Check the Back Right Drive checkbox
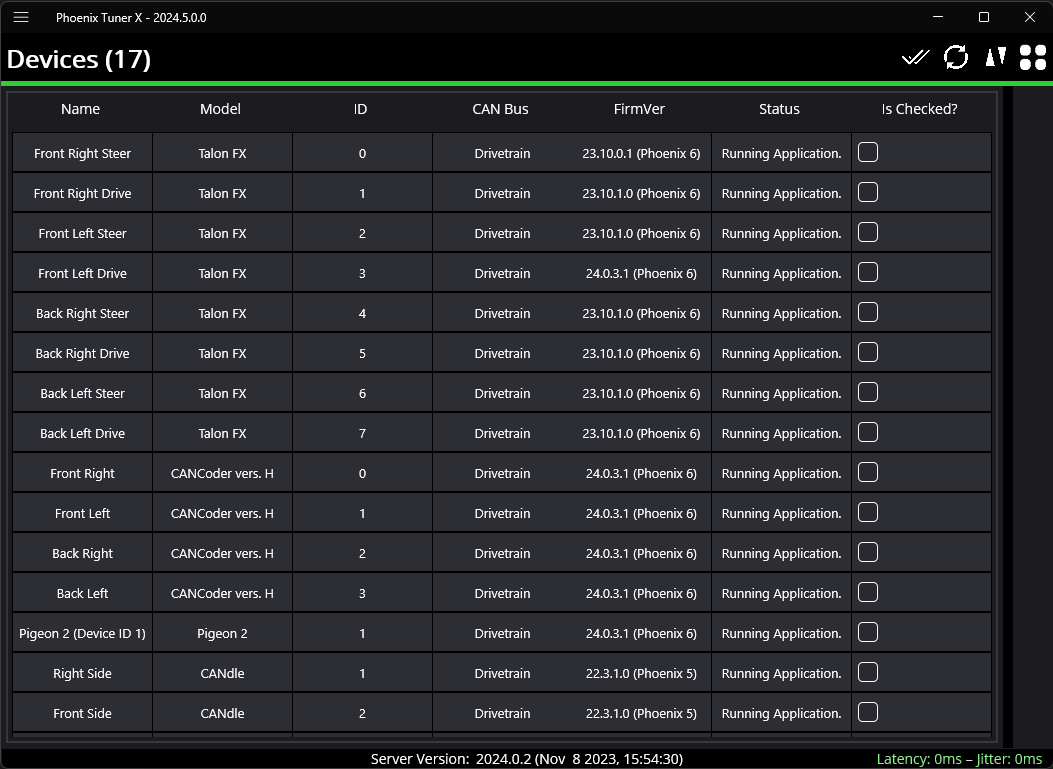This screenshot has height=769, width=1053. tap(868, 353)
